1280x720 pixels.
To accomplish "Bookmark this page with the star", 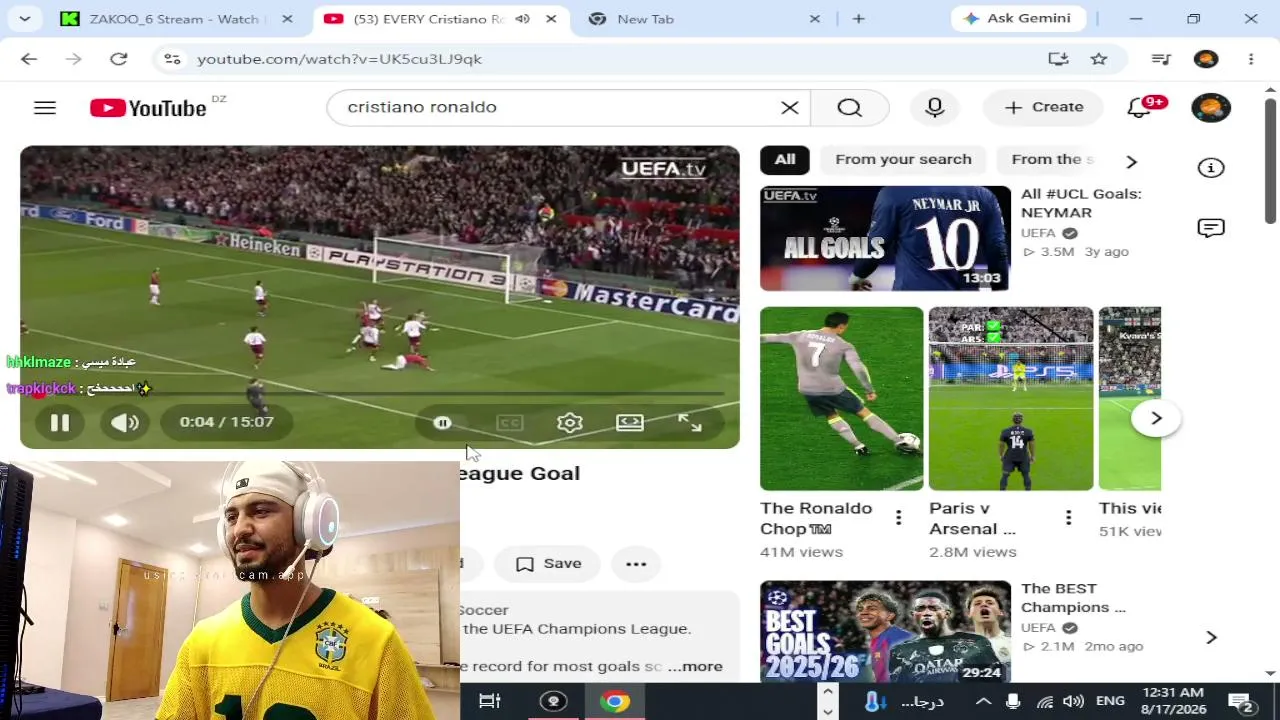I will click(1099, 59).
